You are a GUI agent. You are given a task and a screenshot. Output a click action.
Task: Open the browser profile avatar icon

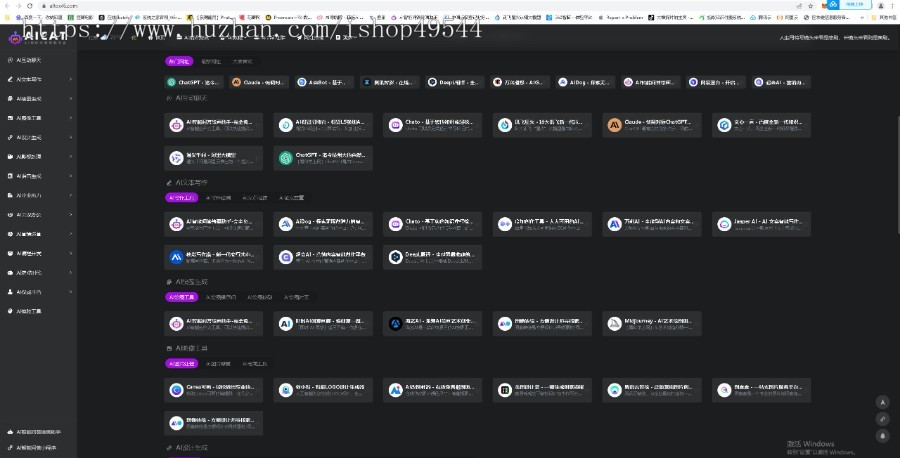(880, 6)
